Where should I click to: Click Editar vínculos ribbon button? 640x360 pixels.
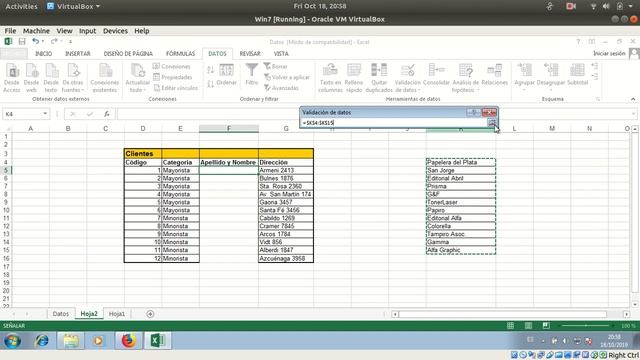click(x=175, y=88)
